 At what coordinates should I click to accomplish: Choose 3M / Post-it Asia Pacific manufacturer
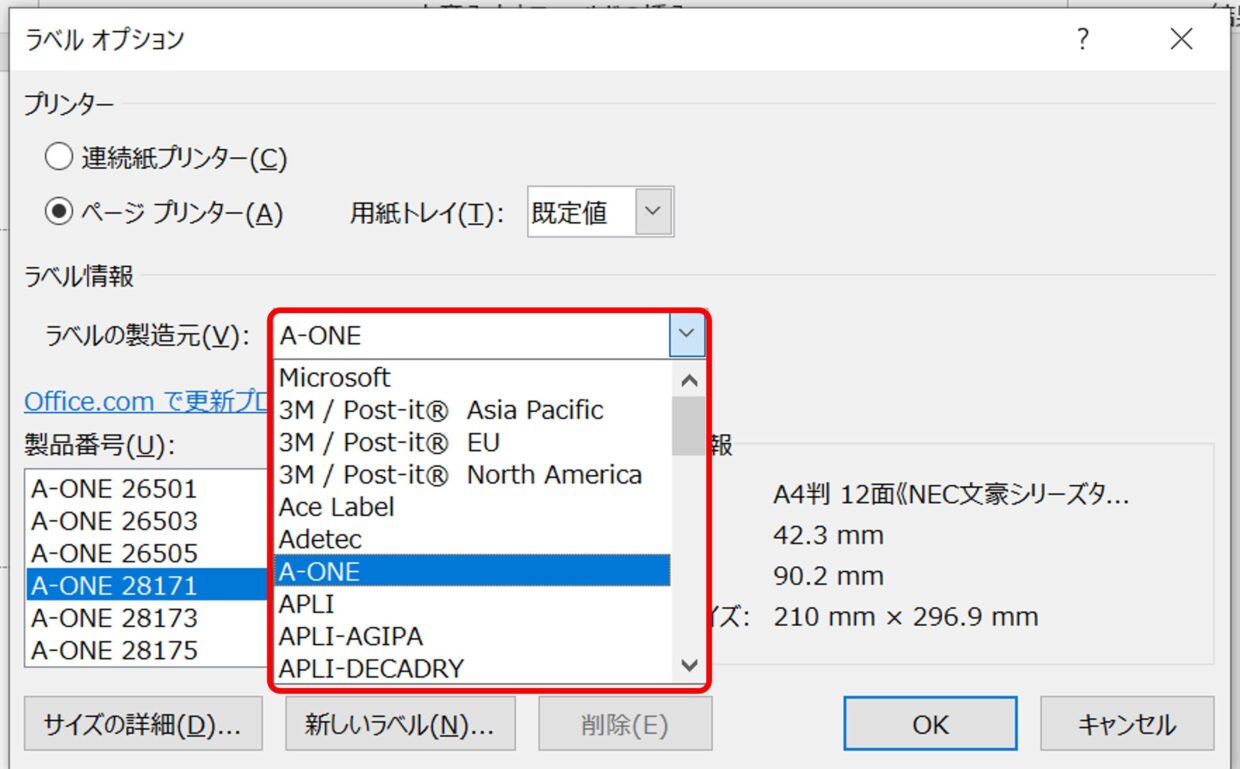[472, 410]
